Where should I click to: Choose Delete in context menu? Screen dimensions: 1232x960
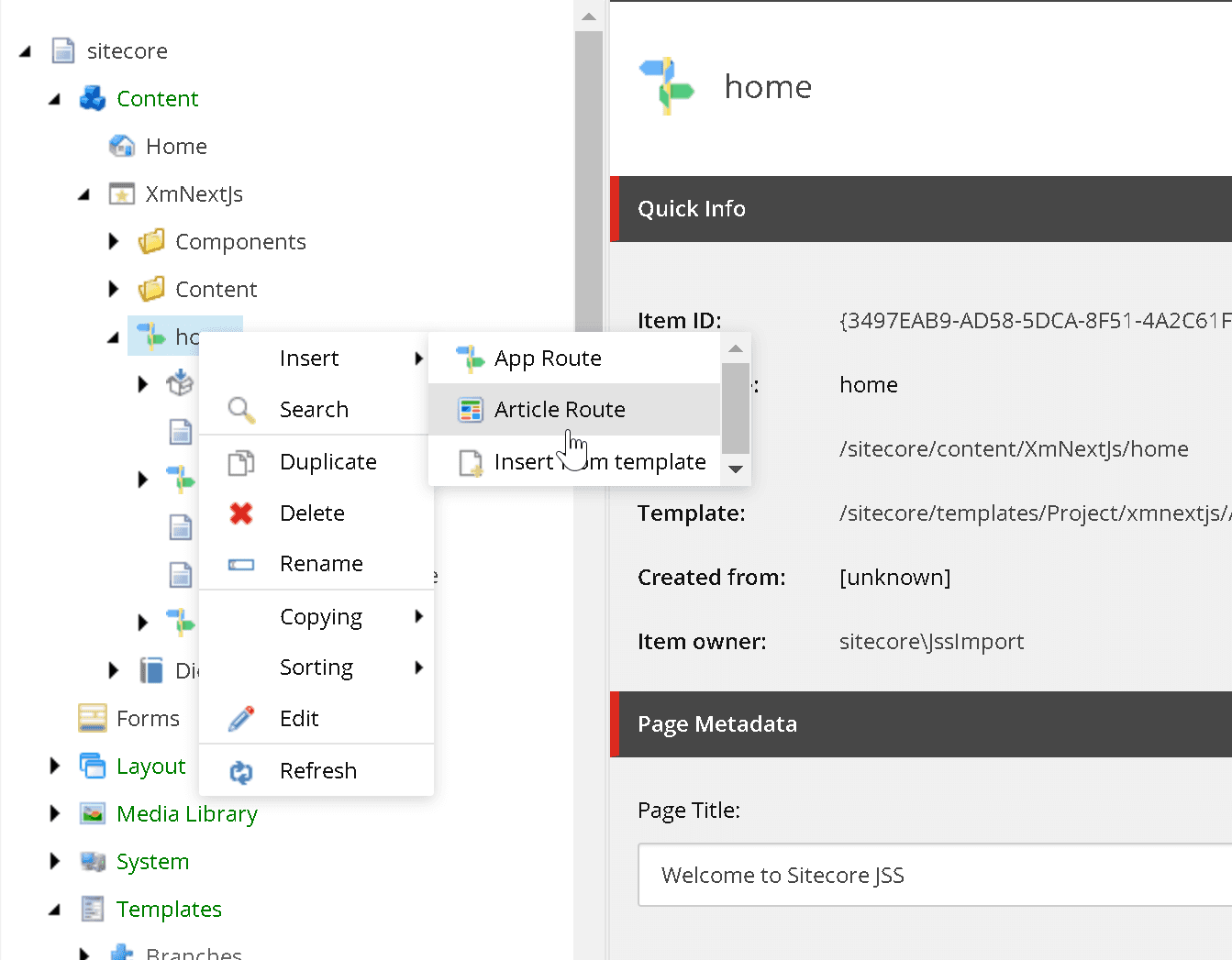(x=316, y=513)
